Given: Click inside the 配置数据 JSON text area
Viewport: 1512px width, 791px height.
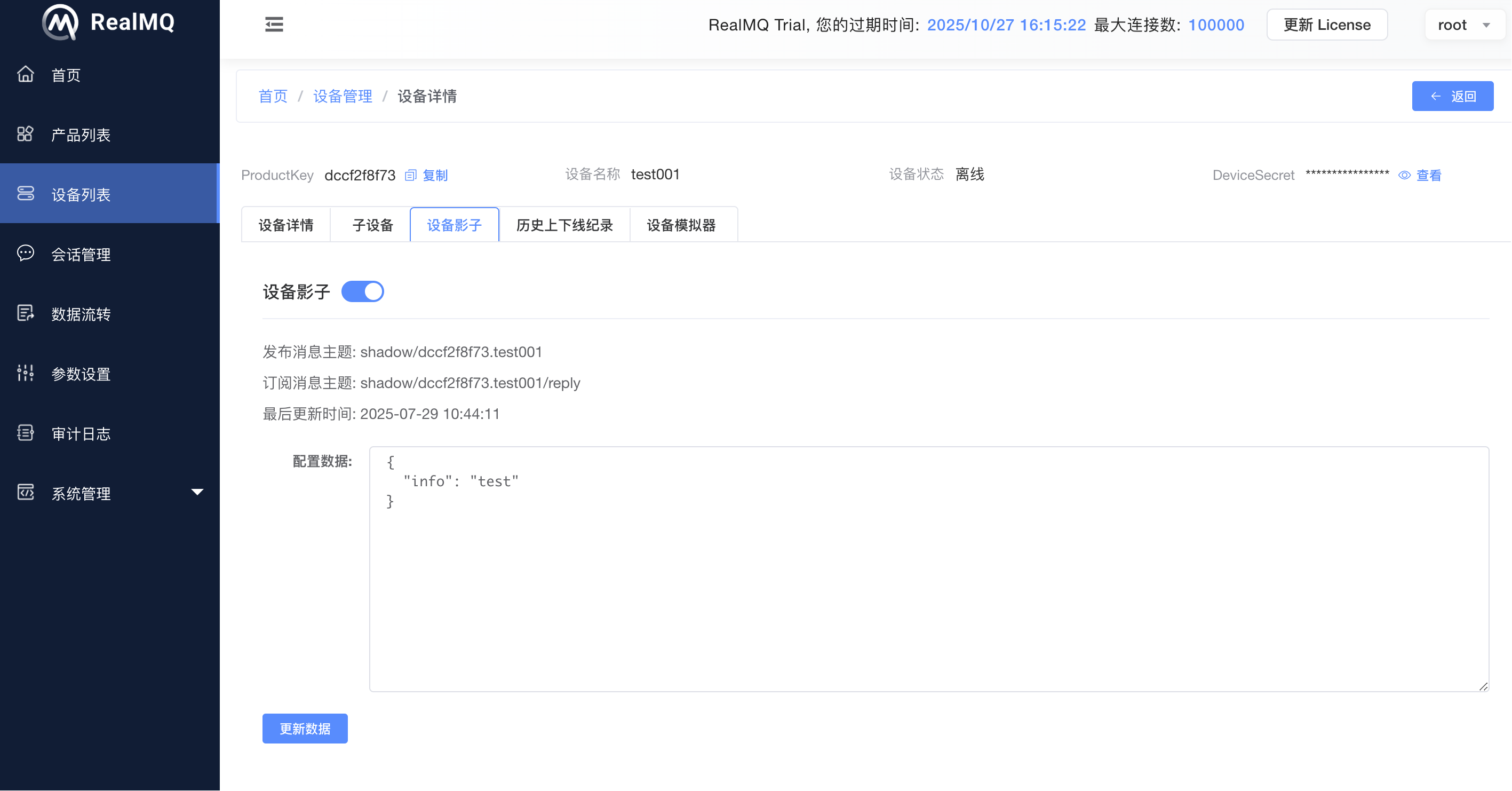Looking at the screenshot, I should tap(929, 569).
